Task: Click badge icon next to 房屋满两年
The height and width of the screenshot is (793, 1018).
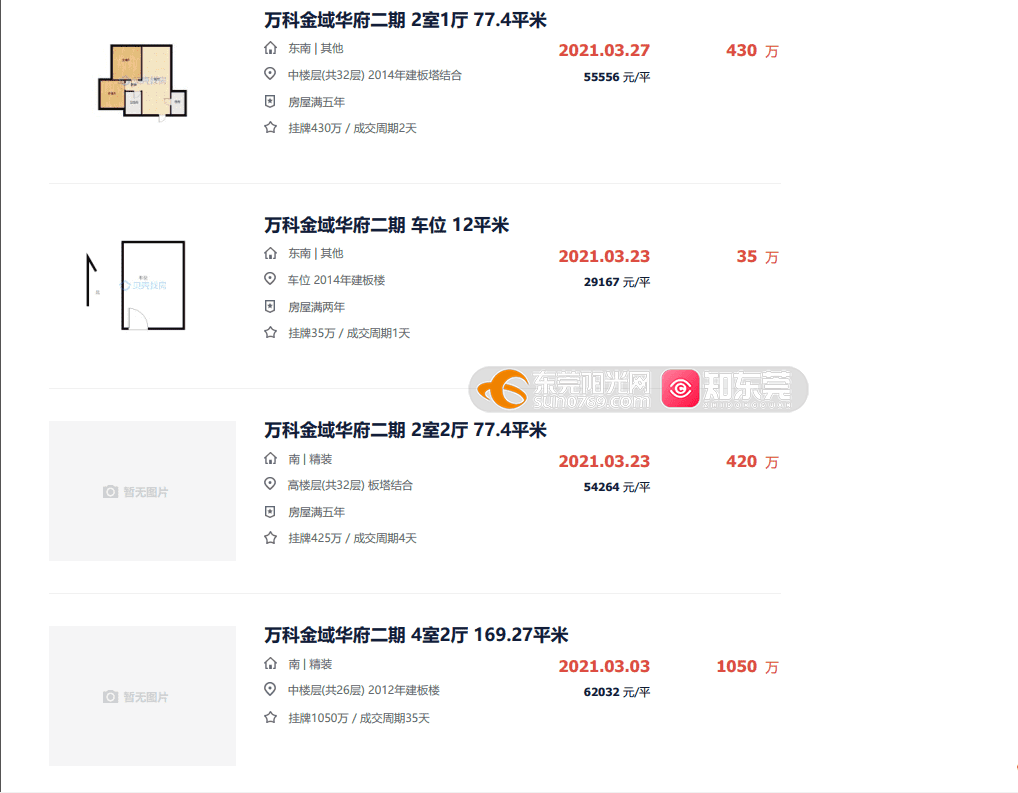Action: [x=271, y=306]
